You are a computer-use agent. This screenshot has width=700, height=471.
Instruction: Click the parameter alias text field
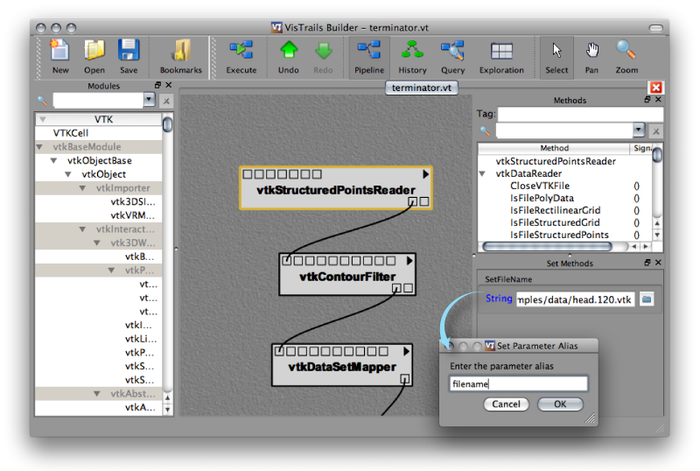point(517,383)
